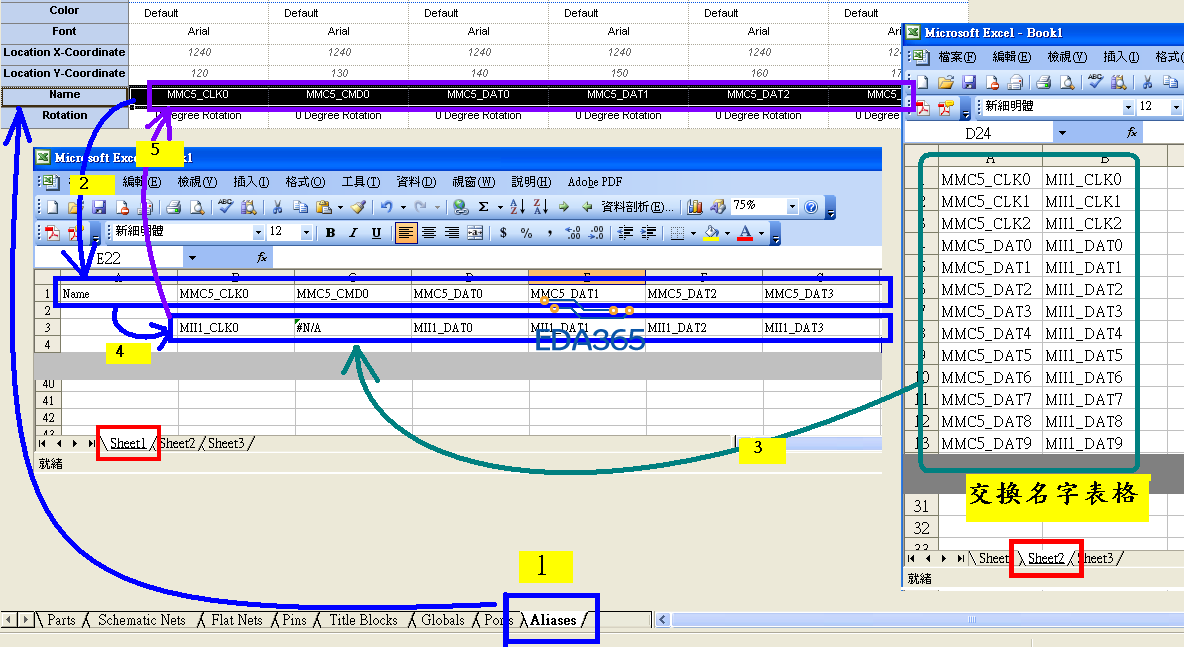
Task: Open Font Color dropdown arrow in left Excel
Action: click(761, 233)
